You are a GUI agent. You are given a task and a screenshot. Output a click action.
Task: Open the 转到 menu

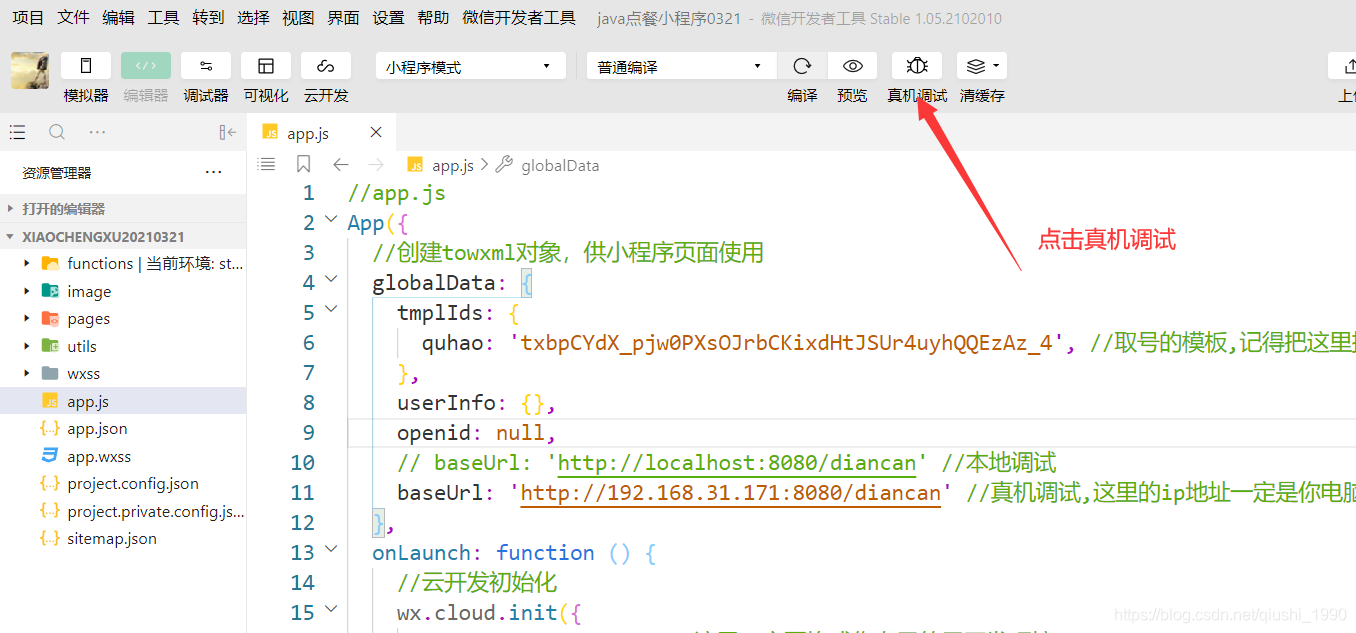(x=208, y=18)
